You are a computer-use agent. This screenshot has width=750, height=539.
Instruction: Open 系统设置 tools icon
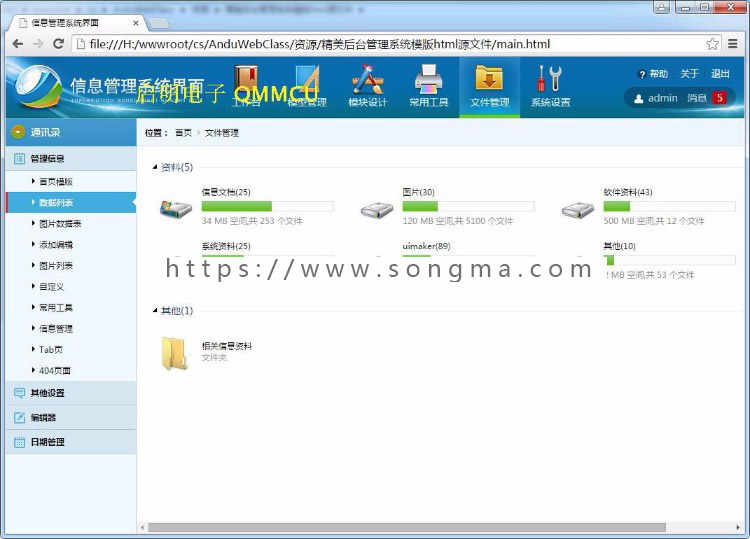click(550, 79)
